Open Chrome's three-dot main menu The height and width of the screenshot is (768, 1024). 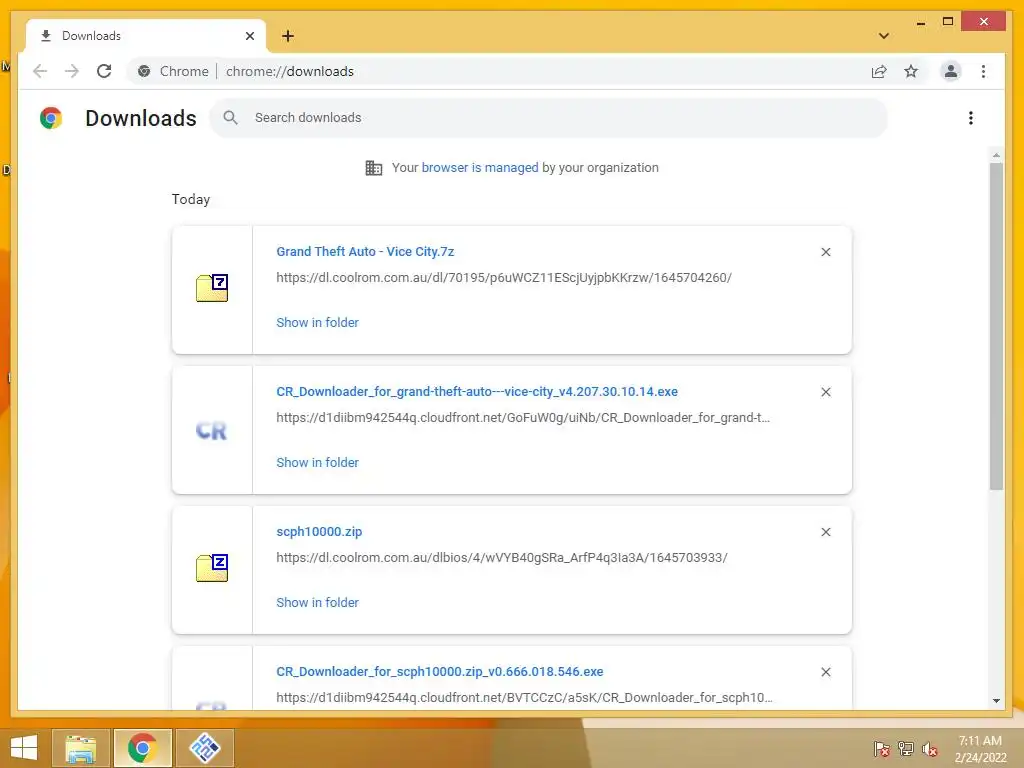(x=984, y=71)
